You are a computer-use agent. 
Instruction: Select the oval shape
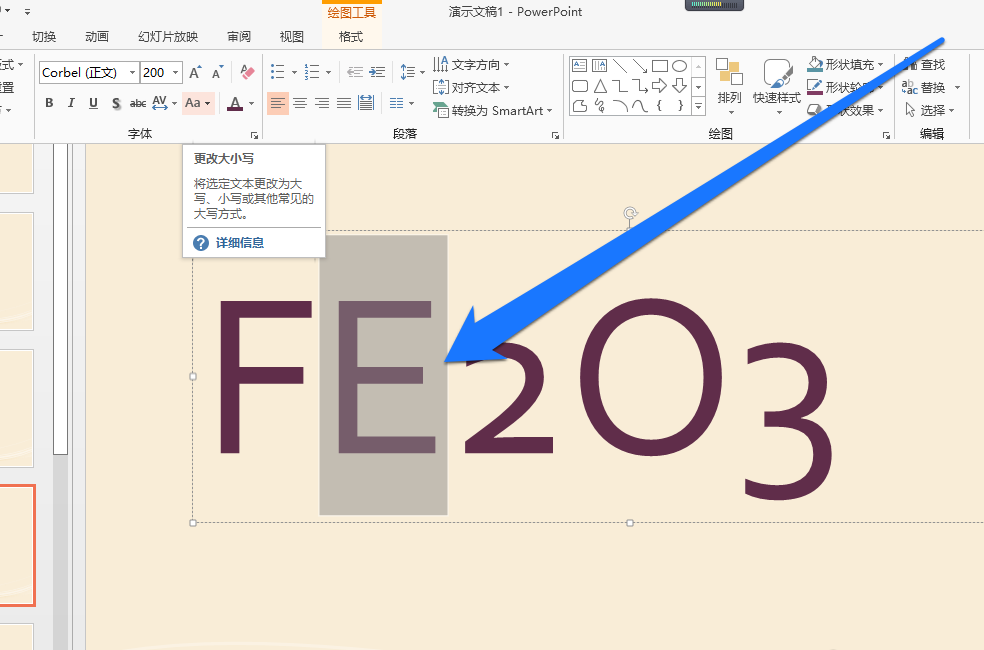tap(680, 66)
